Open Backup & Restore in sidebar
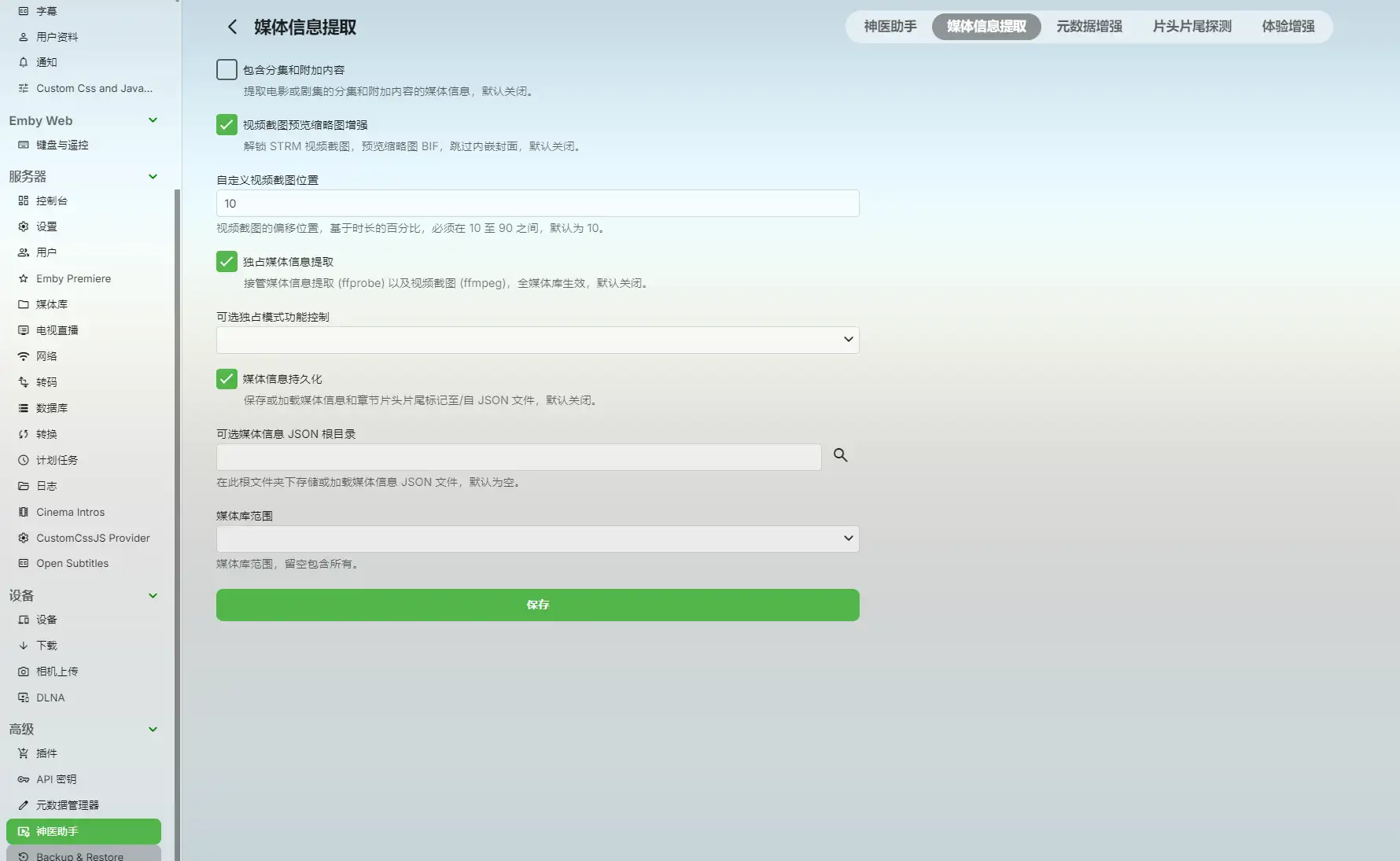The image size is (1400, 861). coord(79,855)
